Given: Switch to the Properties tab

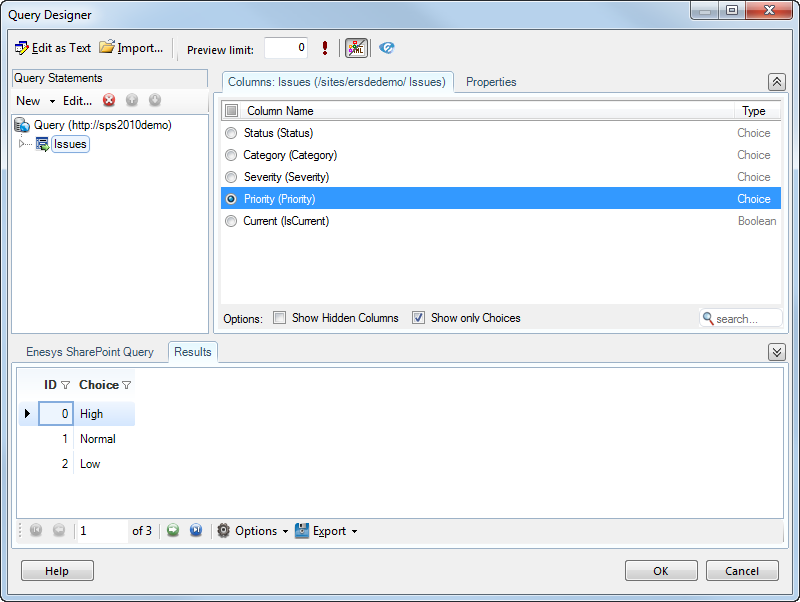Looking at the screenshot, I should (x=491, y=82).
